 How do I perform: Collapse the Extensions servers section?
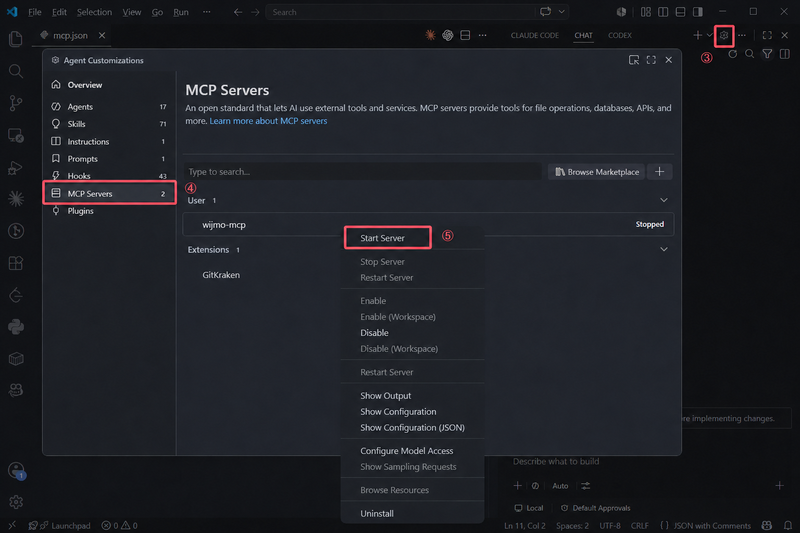pos(664,249)
